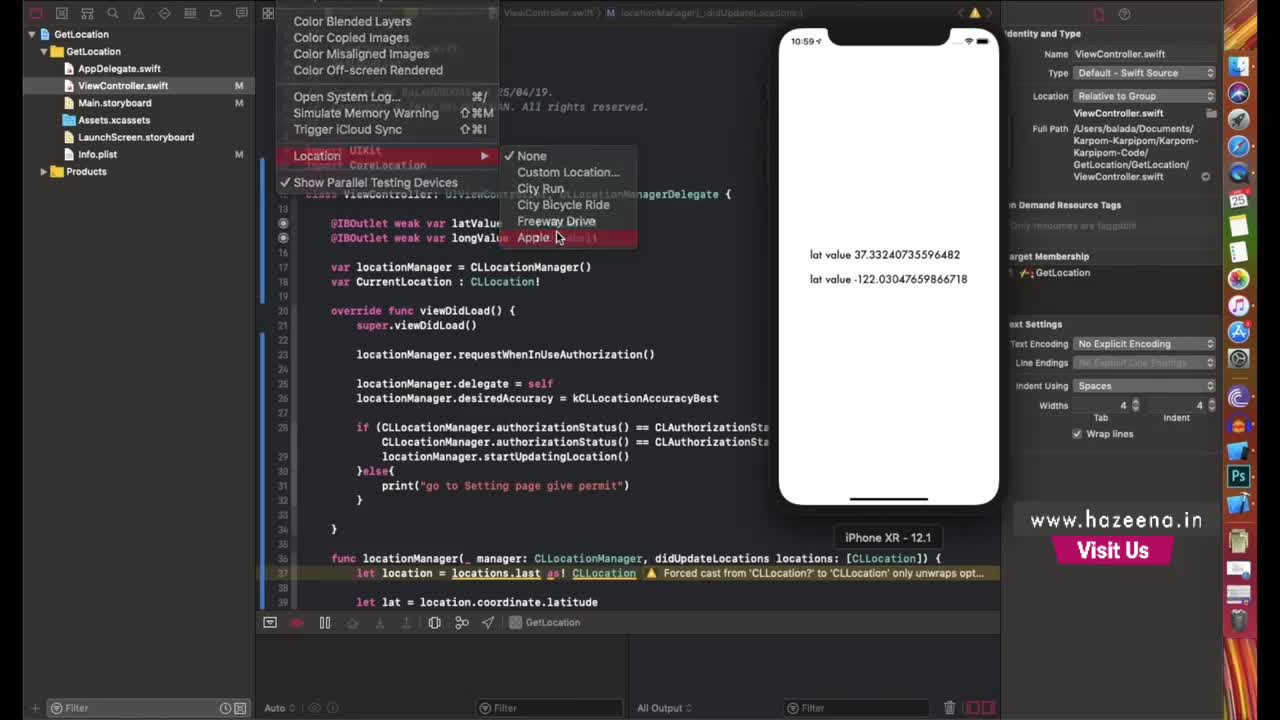Open Indent Using Spaces dropdown
The width and height of the screenshot is (1280, 720).
tap(1145, 386)
